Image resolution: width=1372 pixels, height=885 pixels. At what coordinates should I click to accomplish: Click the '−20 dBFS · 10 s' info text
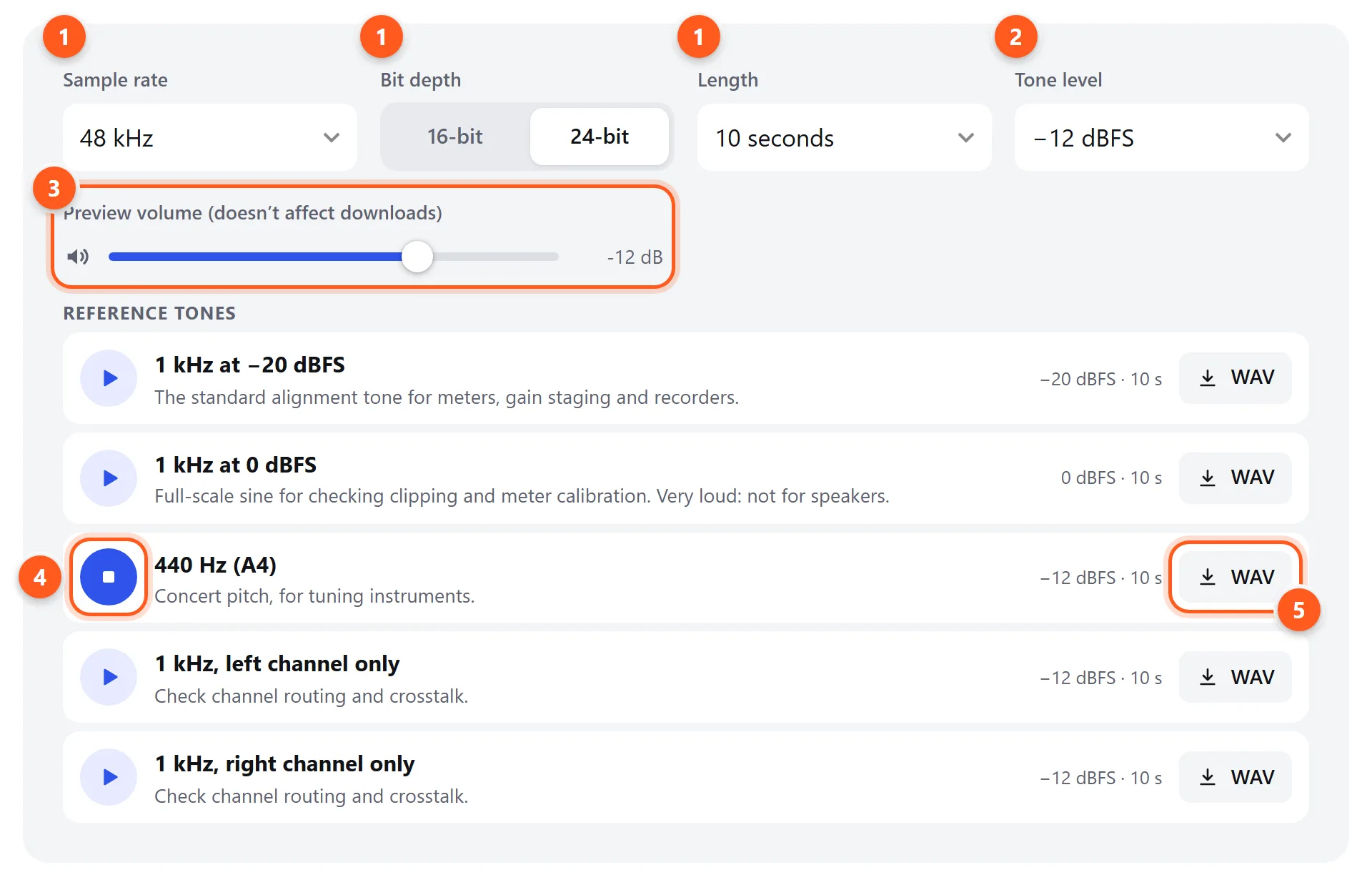[x=1101, y=379]
